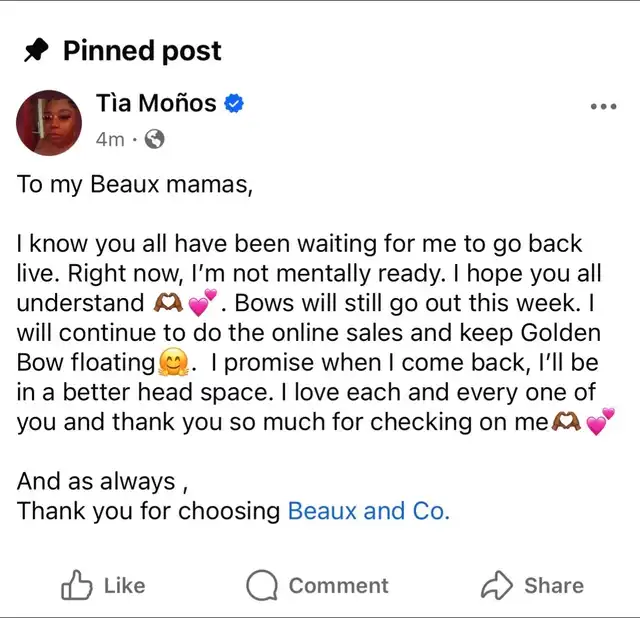The image size is (640, 618).
Task: Click the pushpin icon beside Pinned post
Action: tap(37, 51)
